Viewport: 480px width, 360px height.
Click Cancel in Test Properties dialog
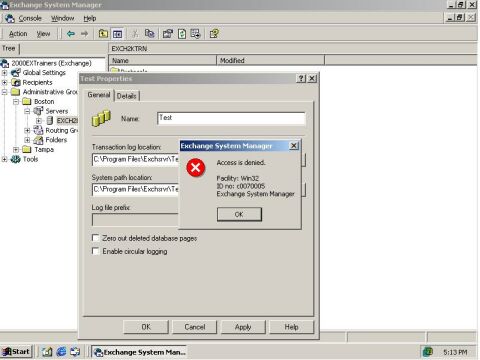point(195,327)
